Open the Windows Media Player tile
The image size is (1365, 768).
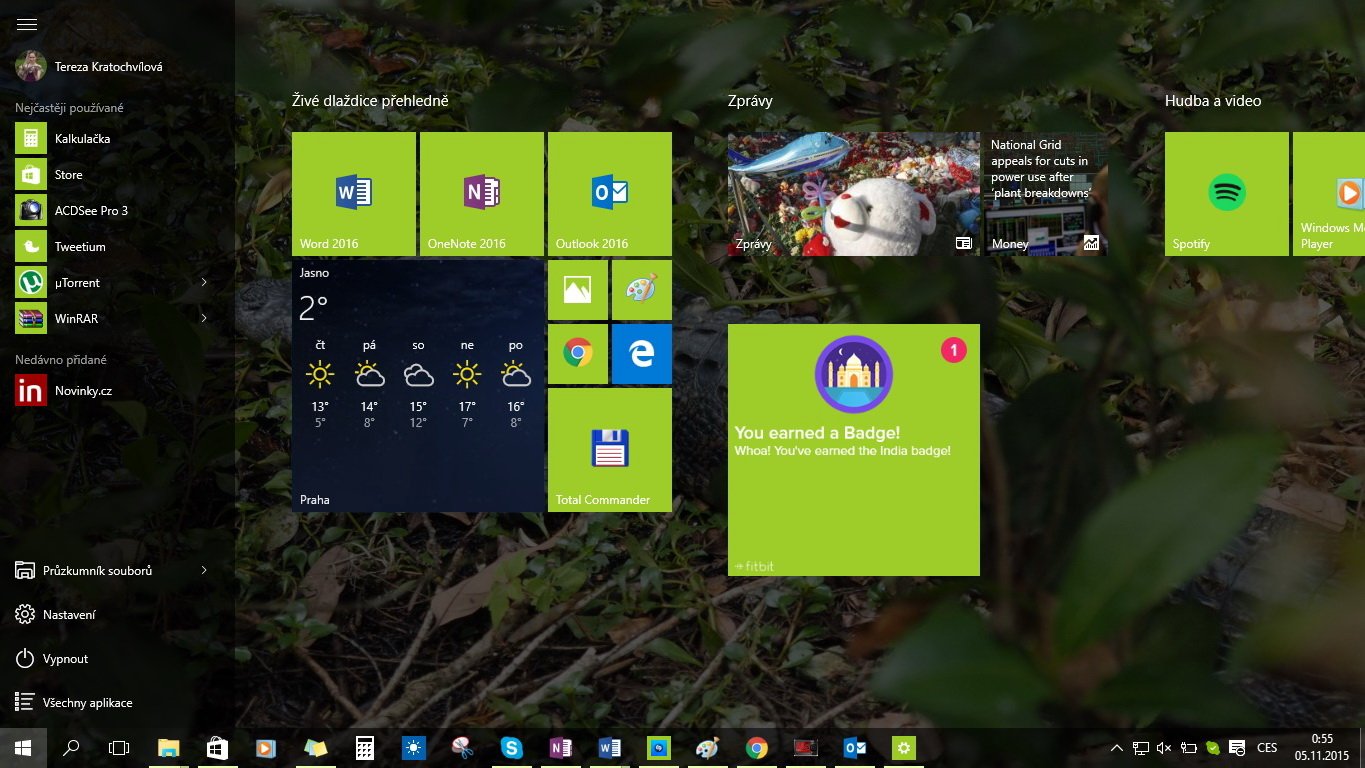[x=1329, y=194]
